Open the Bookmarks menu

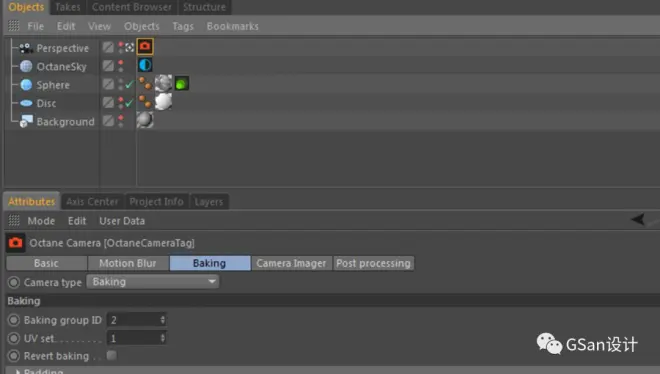click(232, 26)
